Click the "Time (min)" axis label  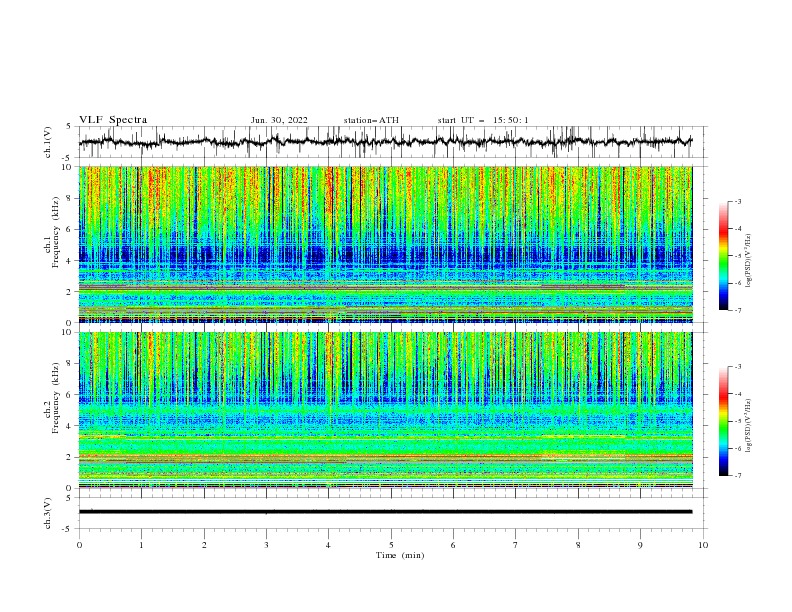pyautogui.click(x=400, y=555)
